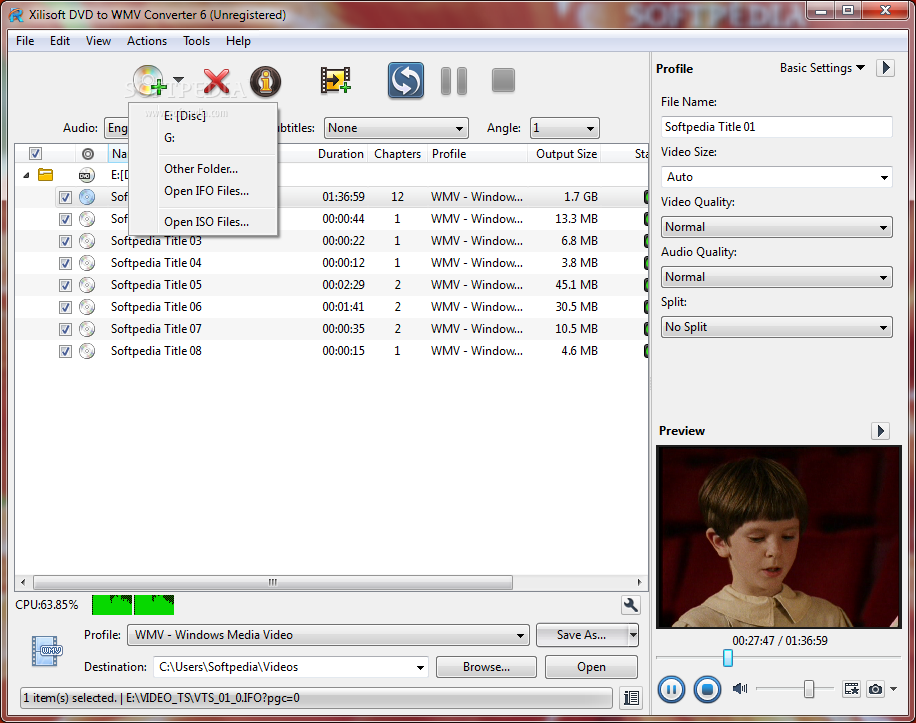Open the Video Quality dropdown
Viewport: 916px width, 723px height.
pyautogui.click(x=776, y=227)
